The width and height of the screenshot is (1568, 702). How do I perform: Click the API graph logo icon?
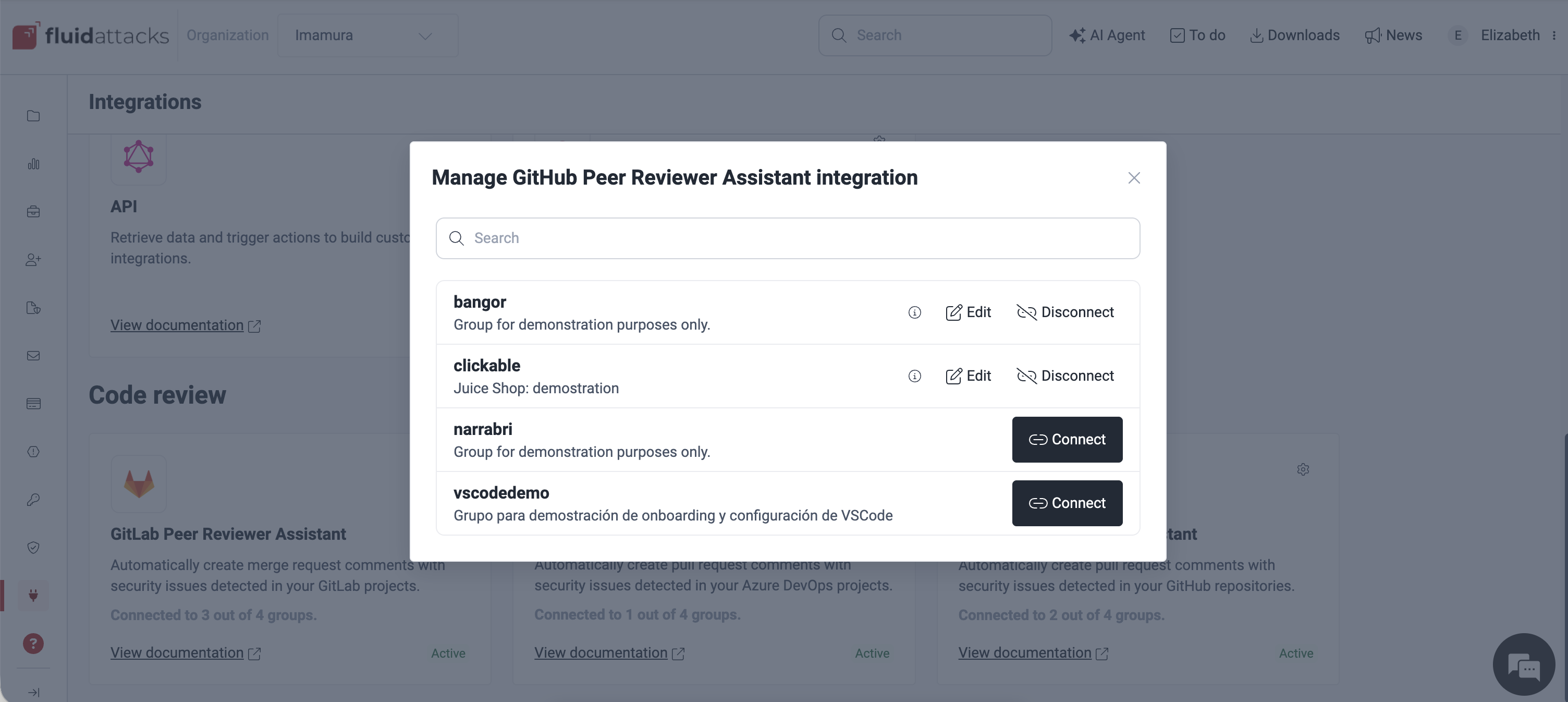139,156
